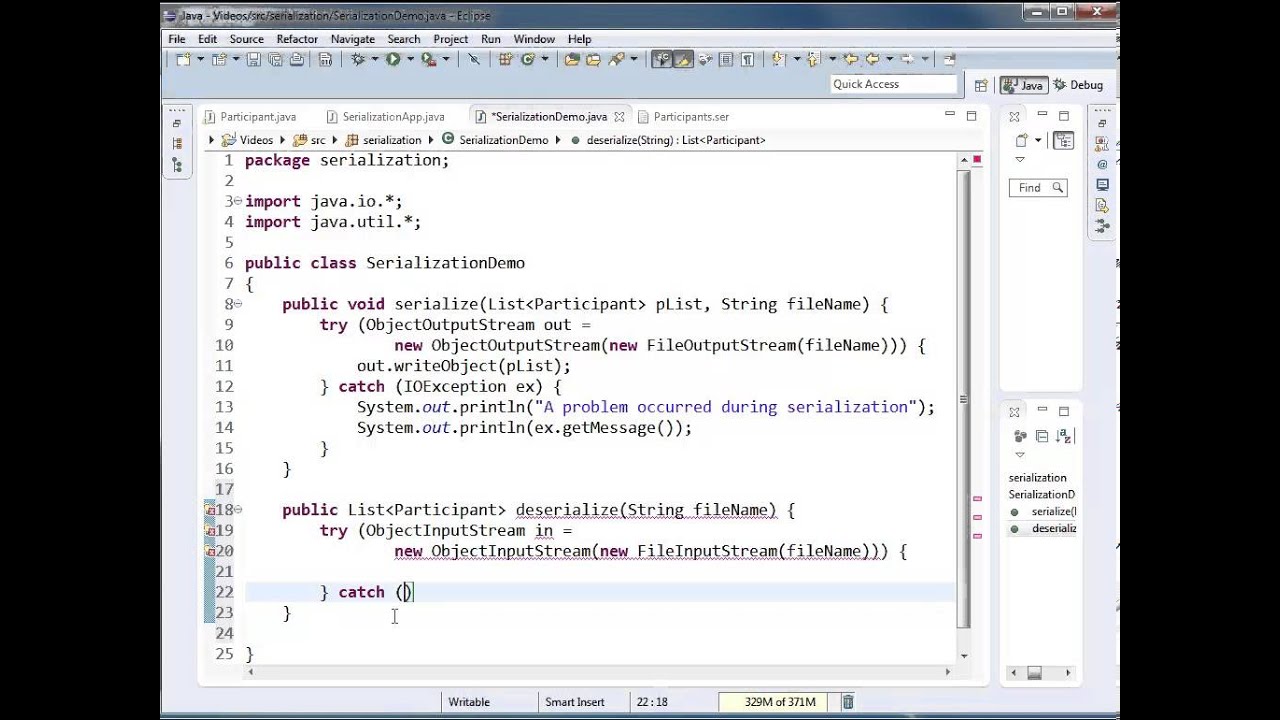1280x720 pixels.
Task: Toggle Sort alphabetically in Outline view
Action: (x=1064, y=436)
